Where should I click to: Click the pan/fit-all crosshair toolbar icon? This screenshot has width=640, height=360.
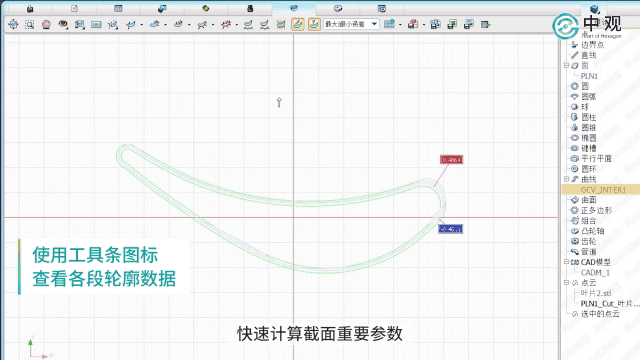(13, 24)
